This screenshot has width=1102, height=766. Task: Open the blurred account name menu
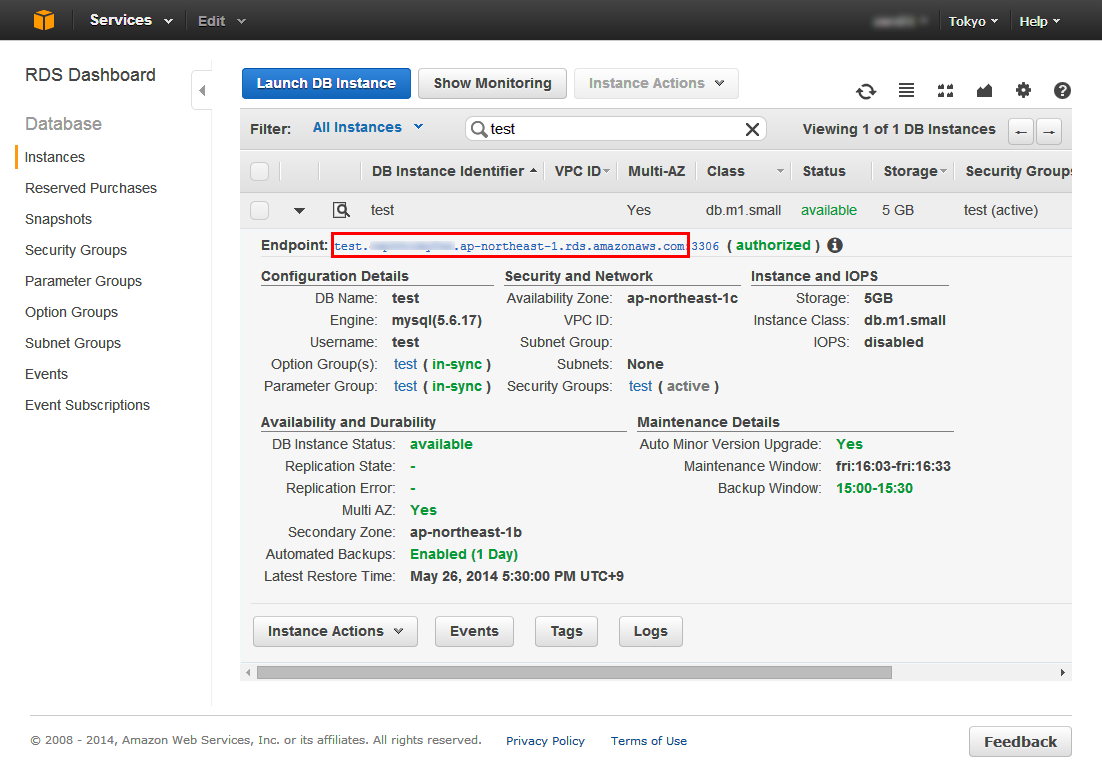coord(900,21)
